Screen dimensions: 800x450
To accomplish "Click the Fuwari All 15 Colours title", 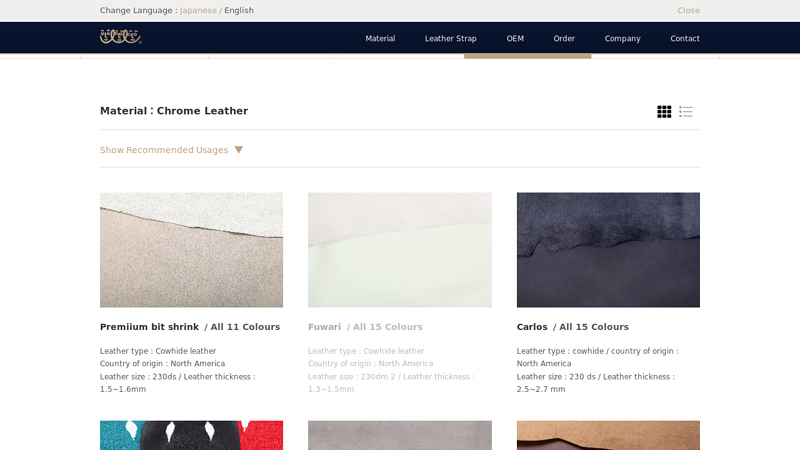I will click(365, 327).
